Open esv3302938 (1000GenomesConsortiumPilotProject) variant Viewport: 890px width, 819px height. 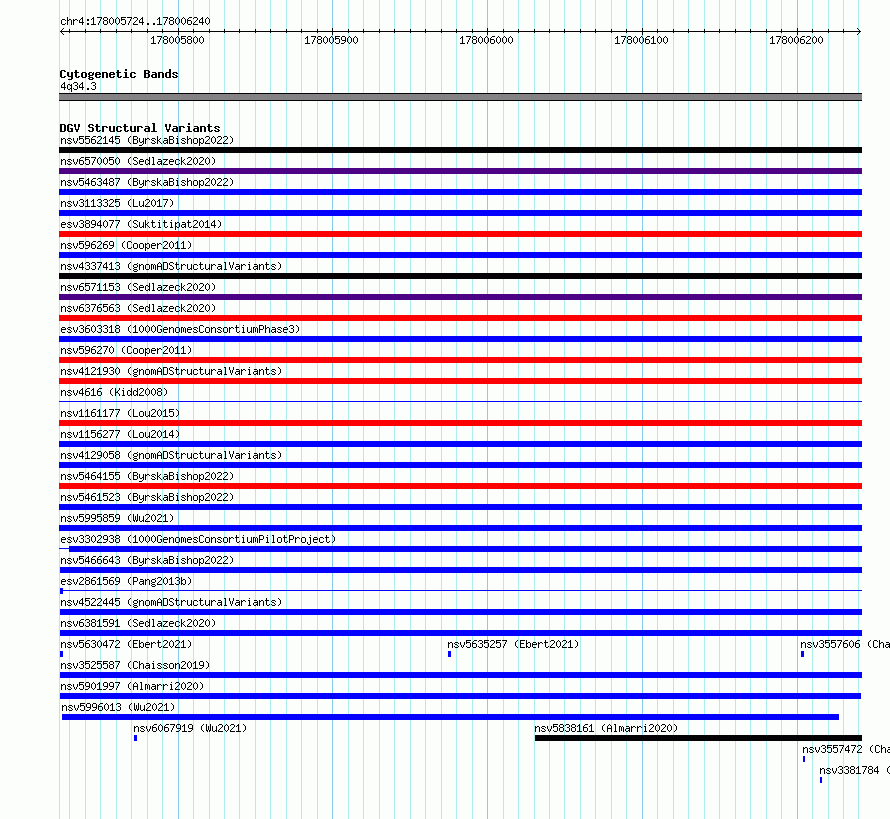tap(198, 539)
